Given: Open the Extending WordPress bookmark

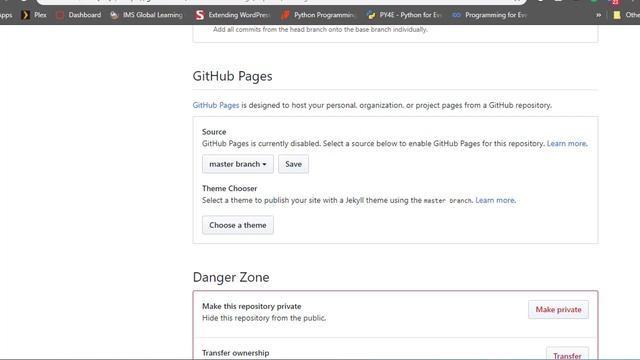Looking at the screenshot, I should [x=232, y=15].
